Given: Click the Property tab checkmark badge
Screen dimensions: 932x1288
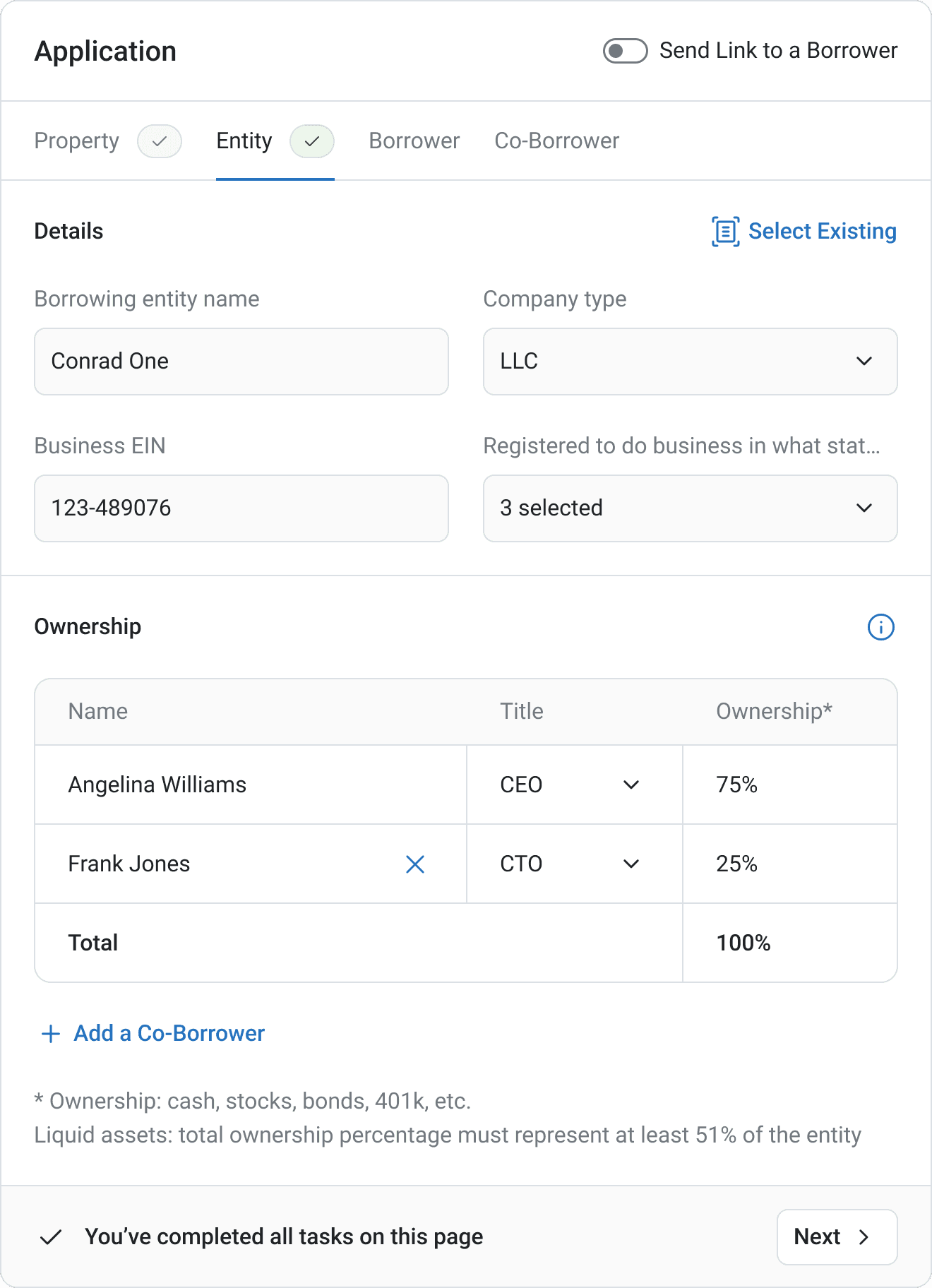Looking at the screenshot, I should pyautogui.click(x=160, y=141).
